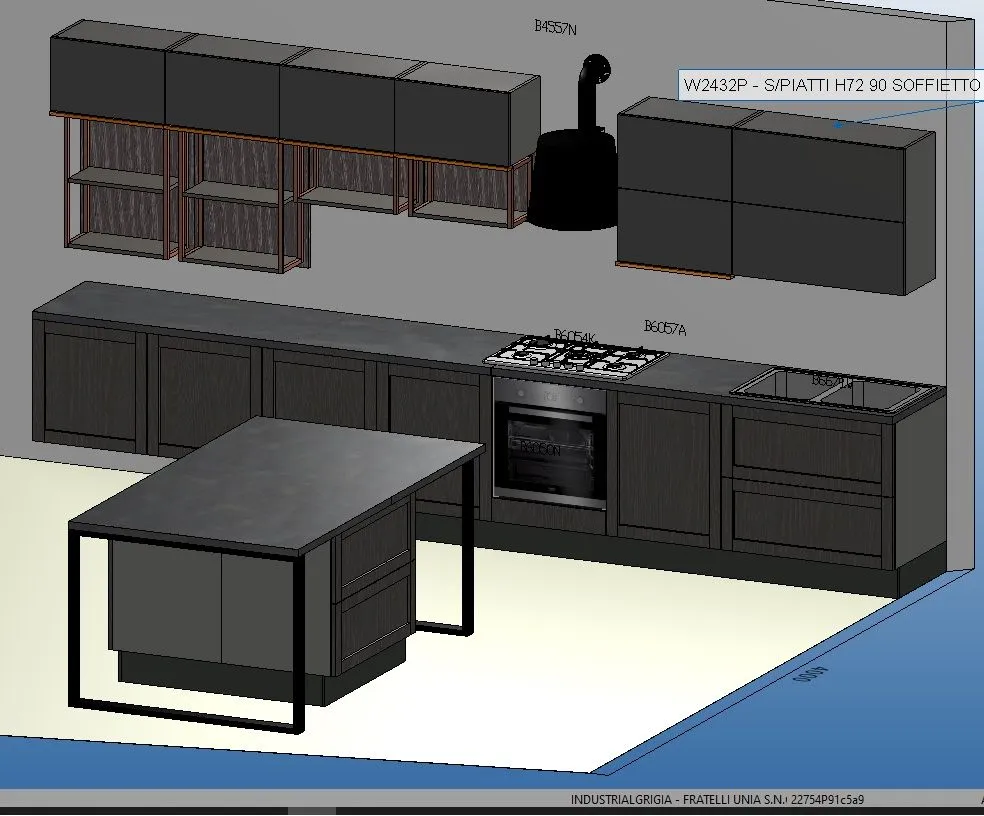Click the gas hob on countertop
The image size is (984, 816).
(x=575, y=357)
